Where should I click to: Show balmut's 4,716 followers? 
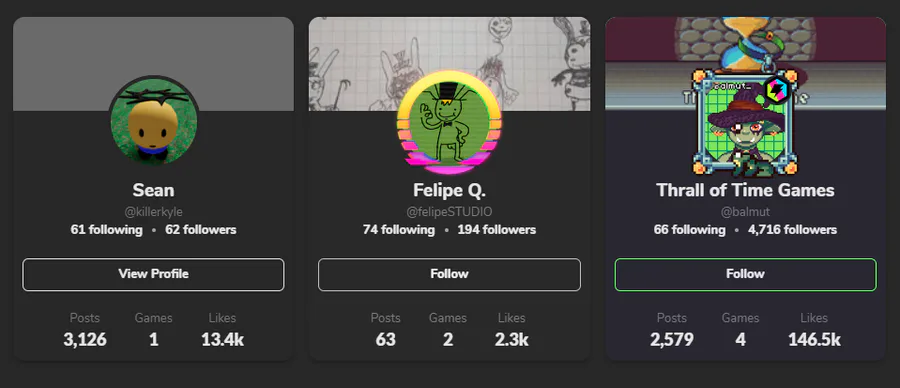coord(793,230)
